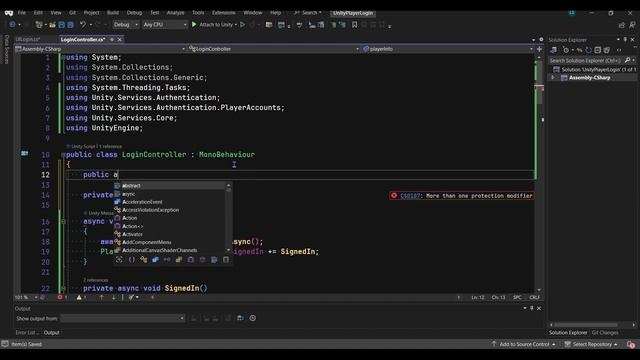
Task: Click the Open File folder toolbar icon
Action: 52,25
